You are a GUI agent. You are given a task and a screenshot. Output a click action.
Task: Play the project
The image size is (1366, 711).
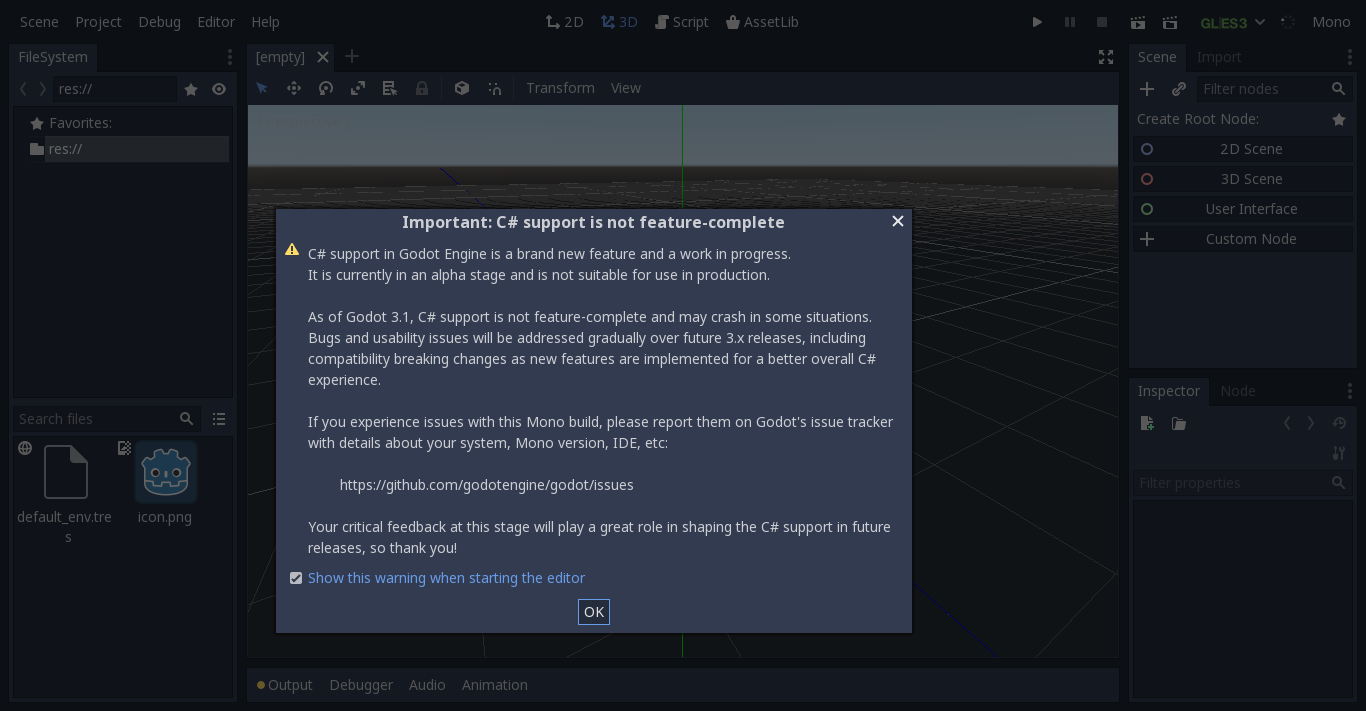pyautogui.click(x=1037, y=22)
